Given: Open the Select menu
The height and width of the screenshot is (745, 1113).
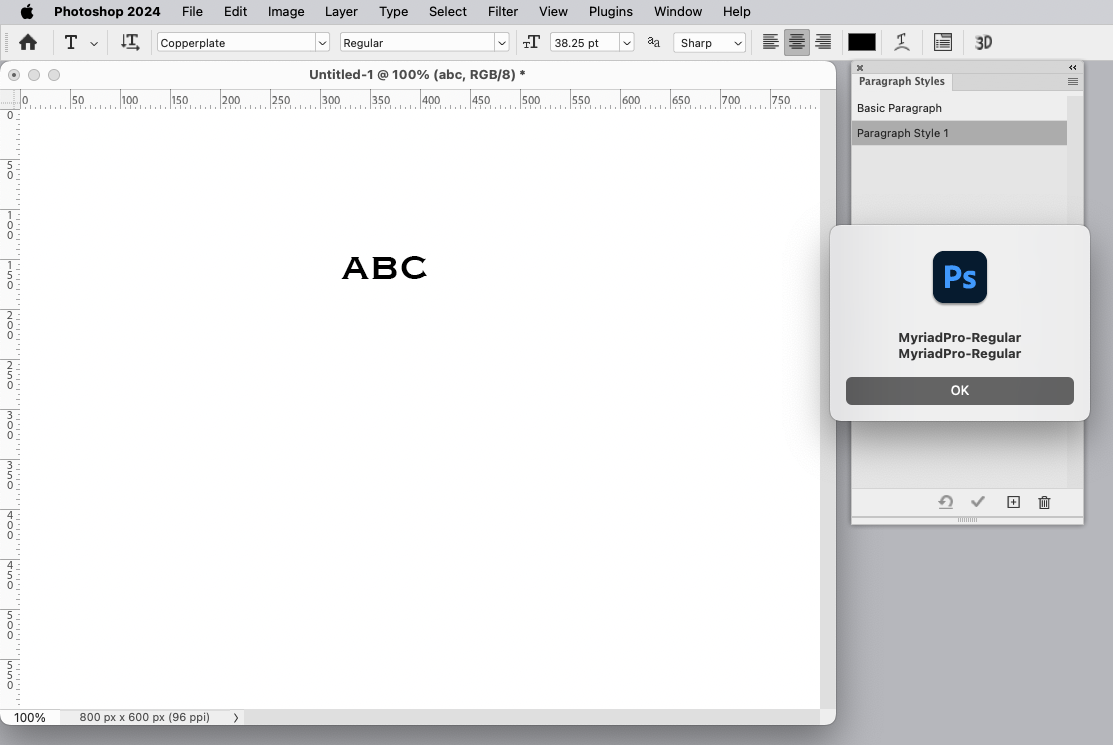Looking at the screenshot, I should coord(448,11).
